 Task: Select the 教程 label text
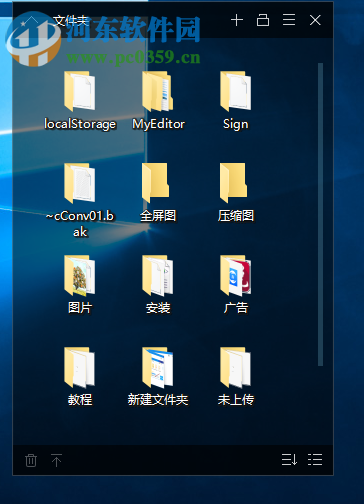pyautogui.click(x=80, y=400)
